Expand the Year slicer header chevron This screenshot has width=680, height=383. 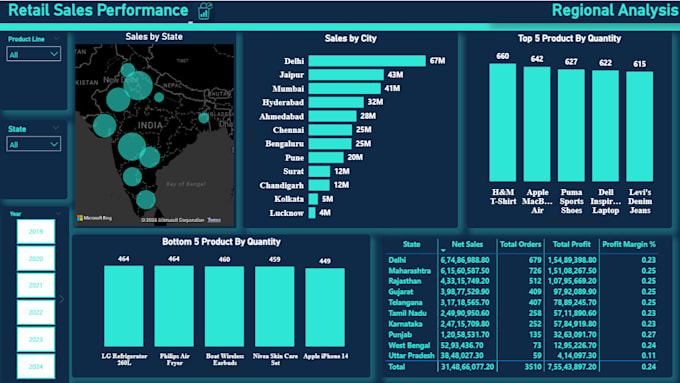59,213
